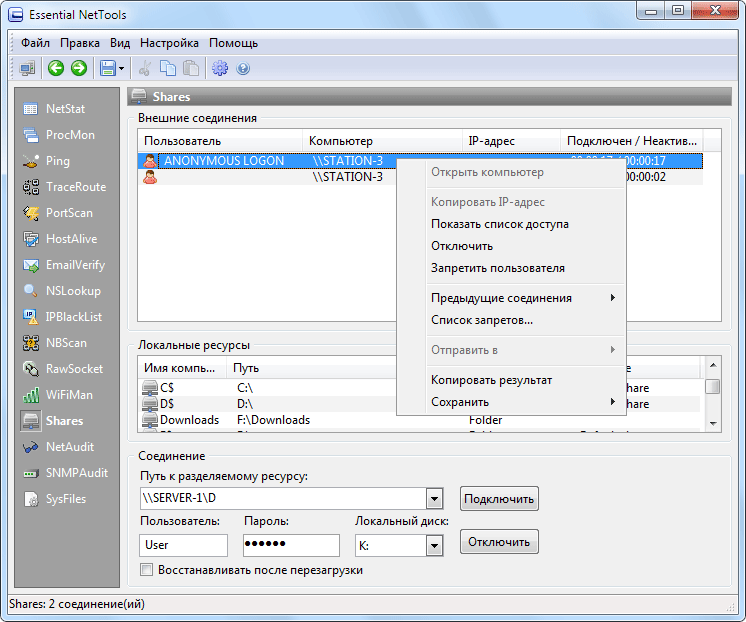Open the Настройка menu
The image size is (746, 622).
[169, 43]
